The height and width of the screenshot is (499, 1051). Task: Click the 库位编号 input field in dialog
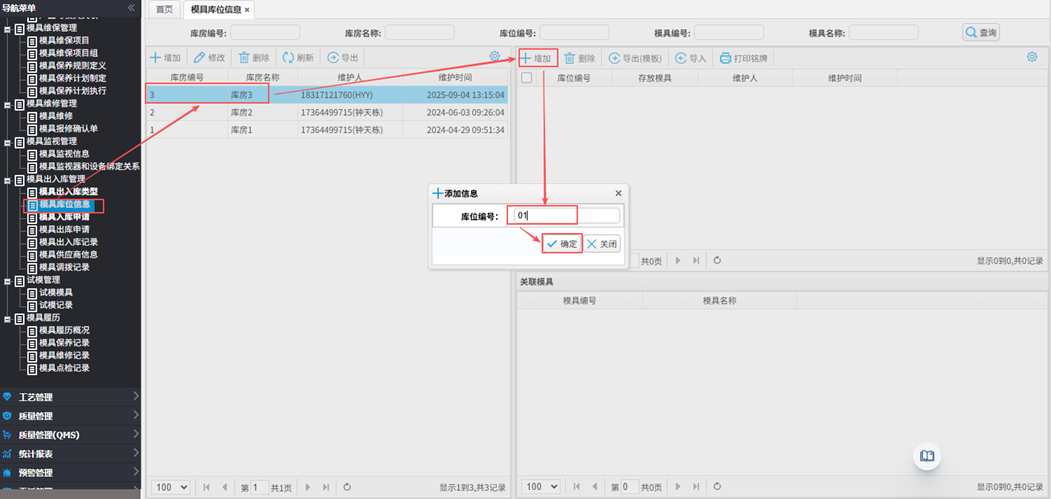click(566, 215)
